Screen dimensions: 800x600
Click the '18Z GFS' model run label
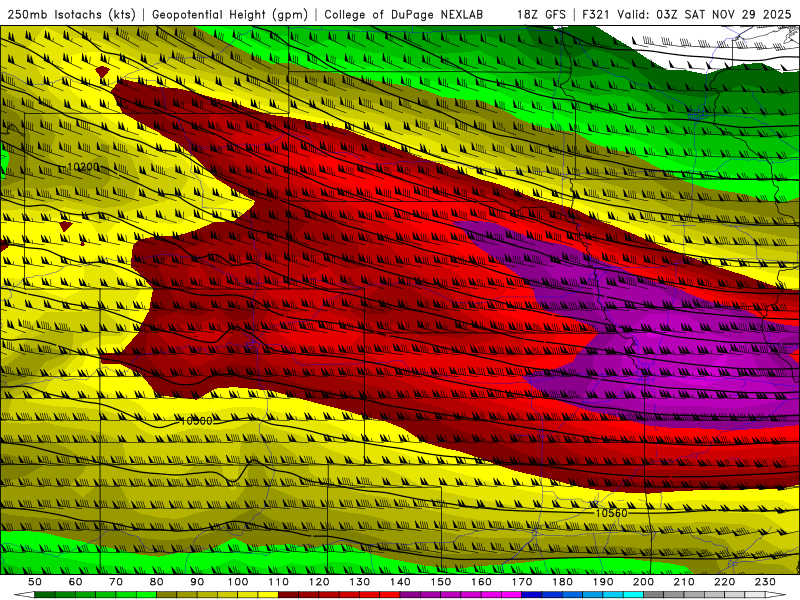pyautogui.click(x=541, y=14)
